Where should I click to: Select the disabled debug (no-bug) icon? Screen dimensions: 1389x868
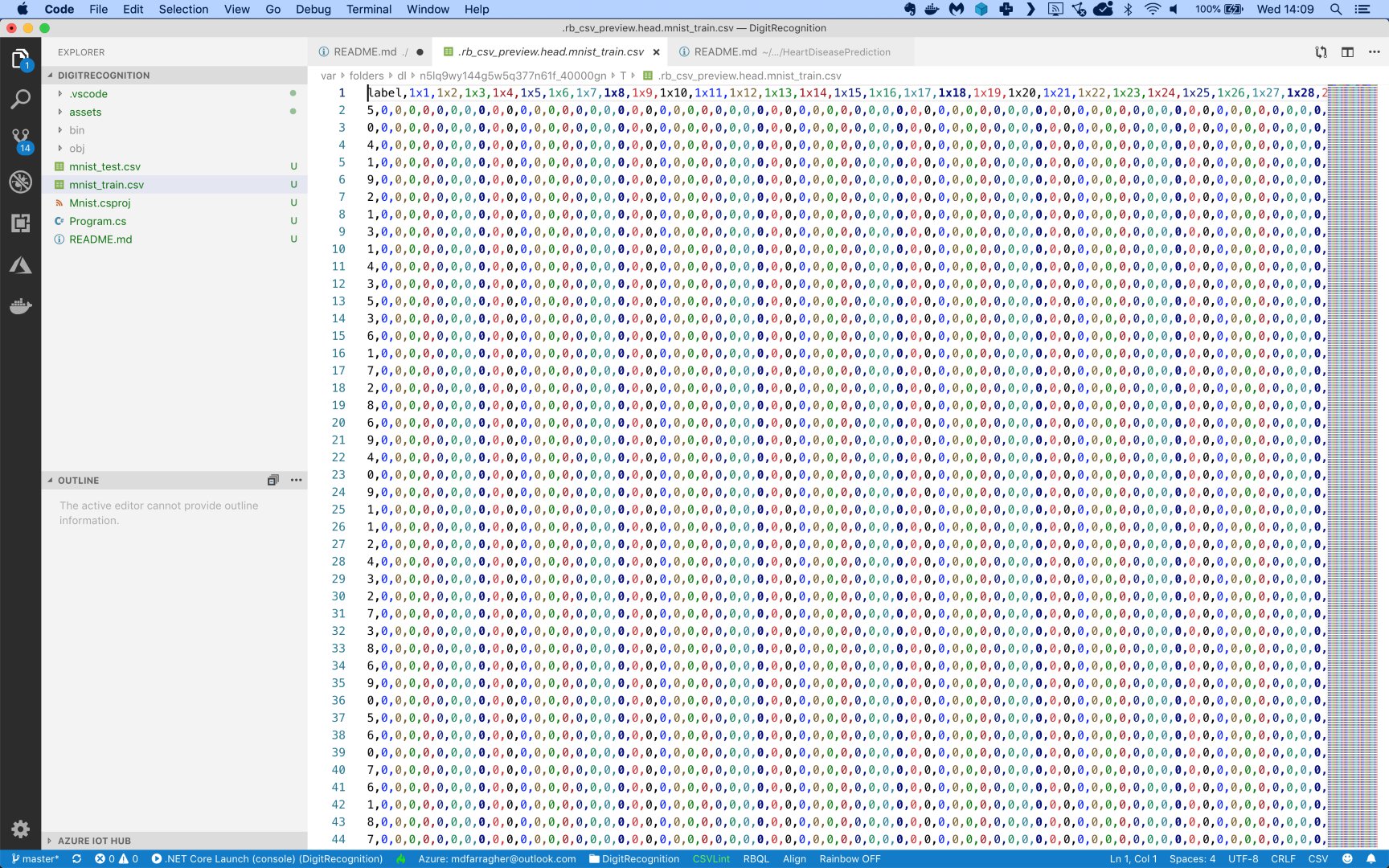(20, 182)
